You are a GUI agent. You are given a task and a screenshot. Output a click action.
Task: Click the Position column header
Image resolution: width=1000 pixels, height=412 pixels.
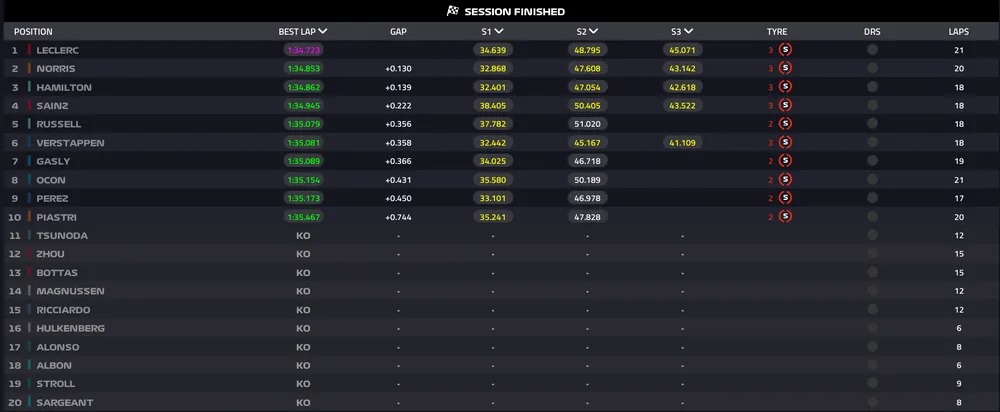coord(33,31)
